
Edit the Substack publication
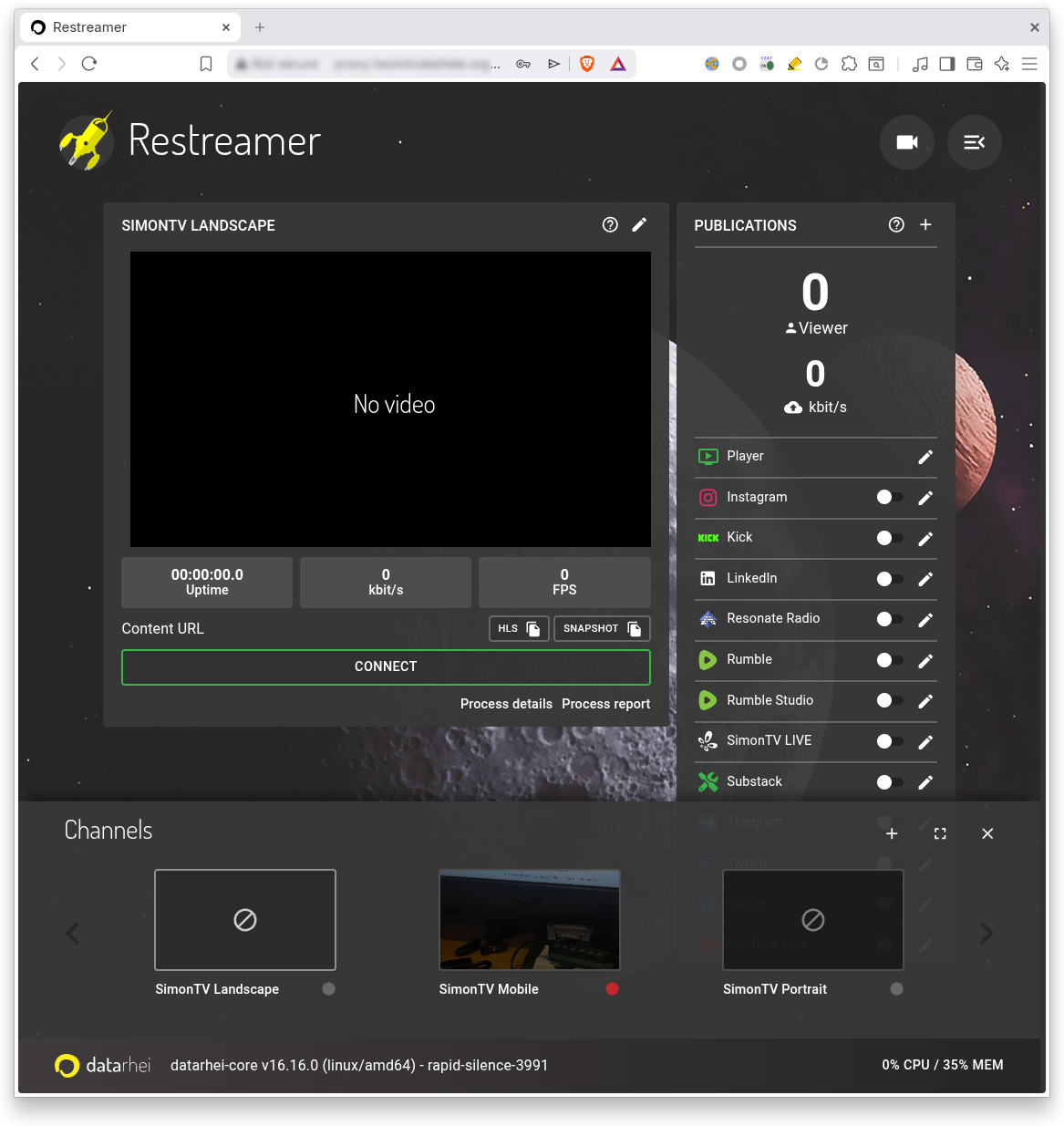(x=925, y=782)
